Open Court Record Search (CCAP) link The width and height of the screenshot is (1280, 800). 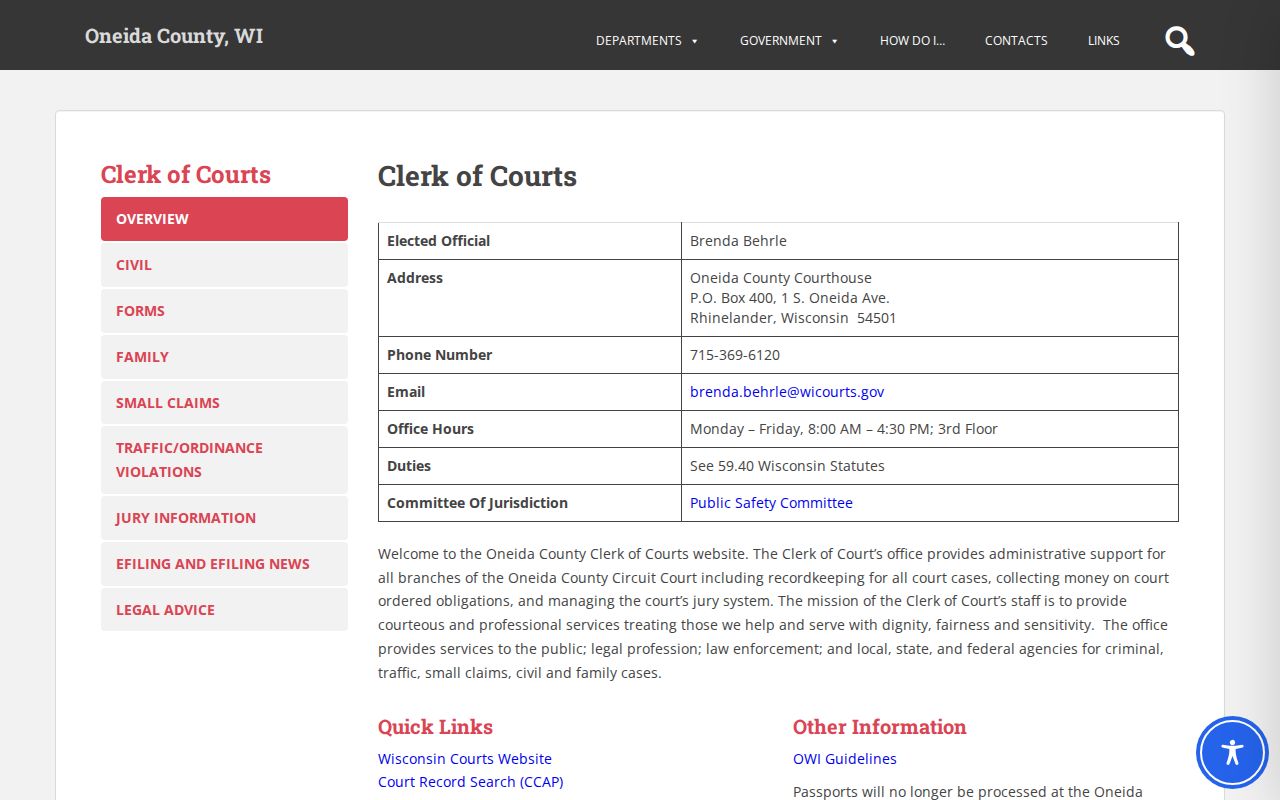tap(470, 782)
